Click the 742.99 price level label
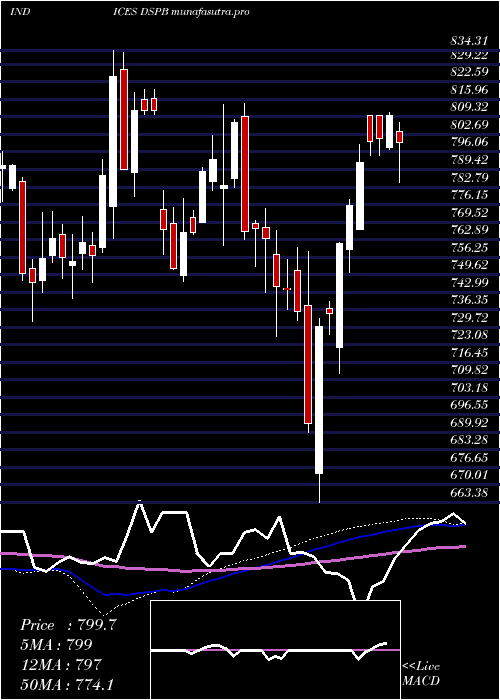The width and height of the screenshot is (500, 700). [x=469, y=282]
